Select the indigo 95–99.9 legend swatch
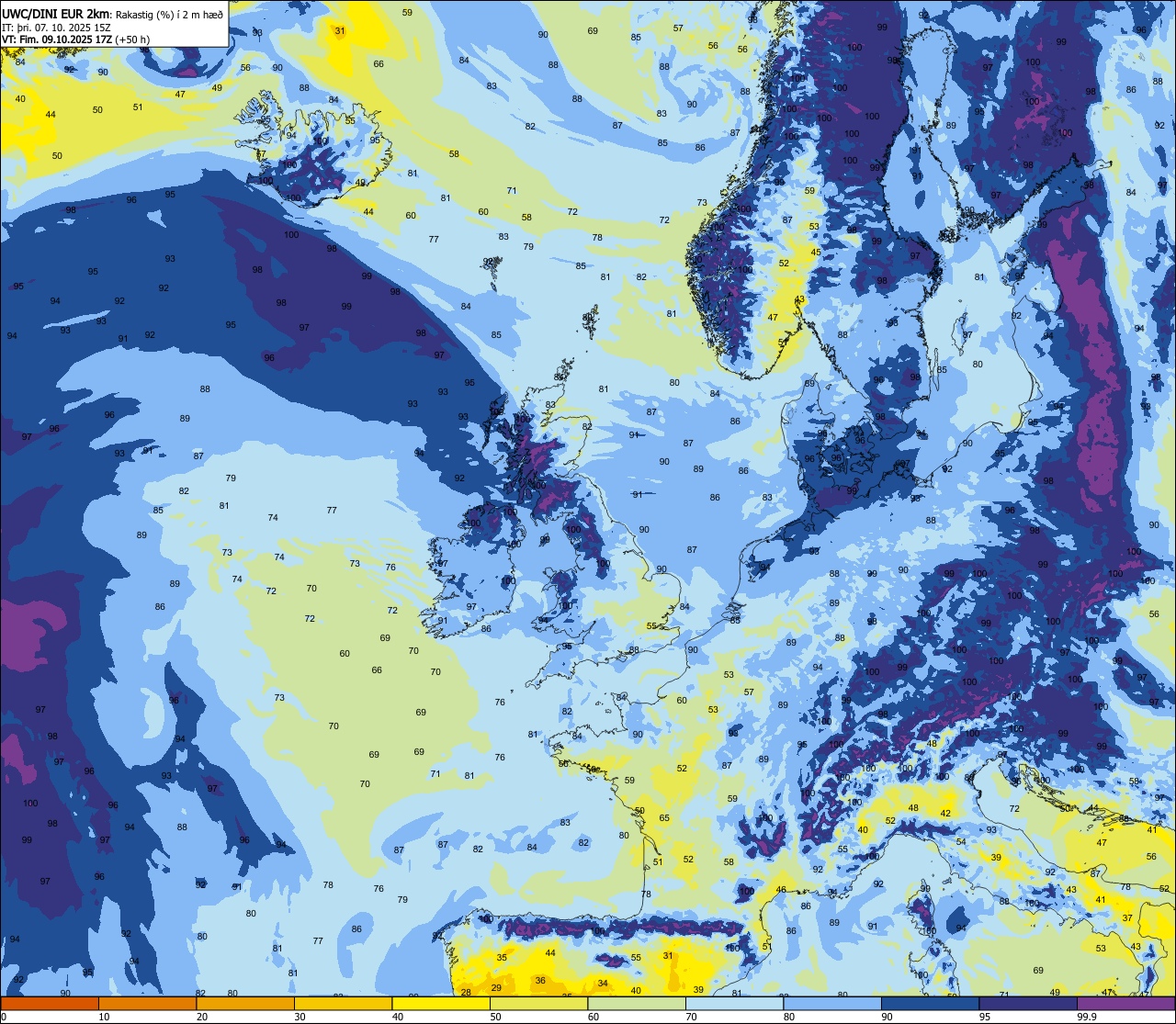The width and height of the screenshot is (1176, 1024). click(1028, 1003)
